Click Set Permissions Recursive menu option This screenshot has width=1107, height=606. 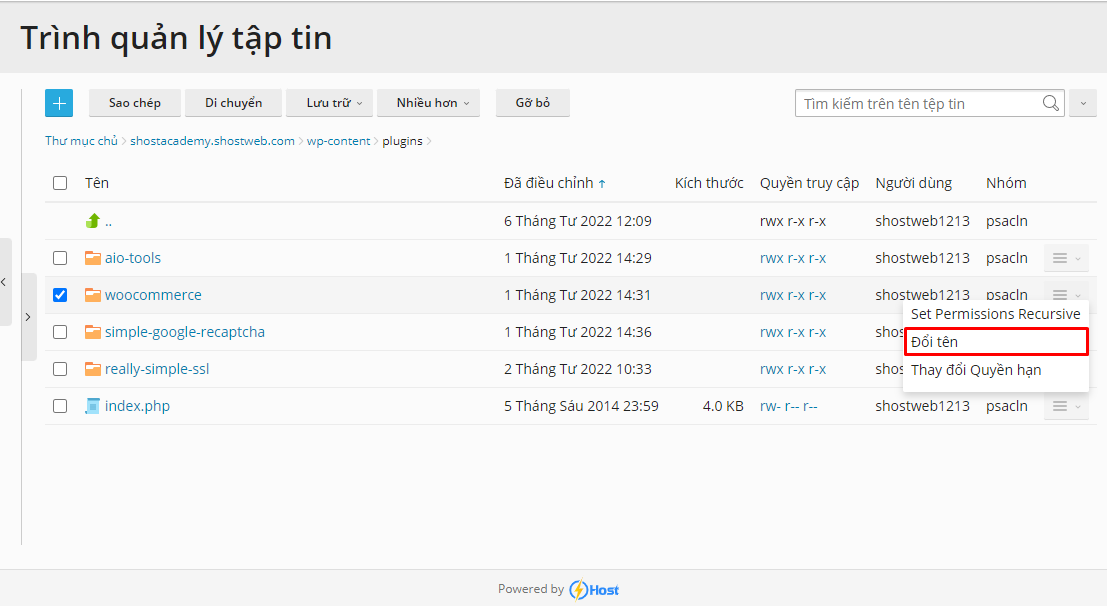pos(995,313)
